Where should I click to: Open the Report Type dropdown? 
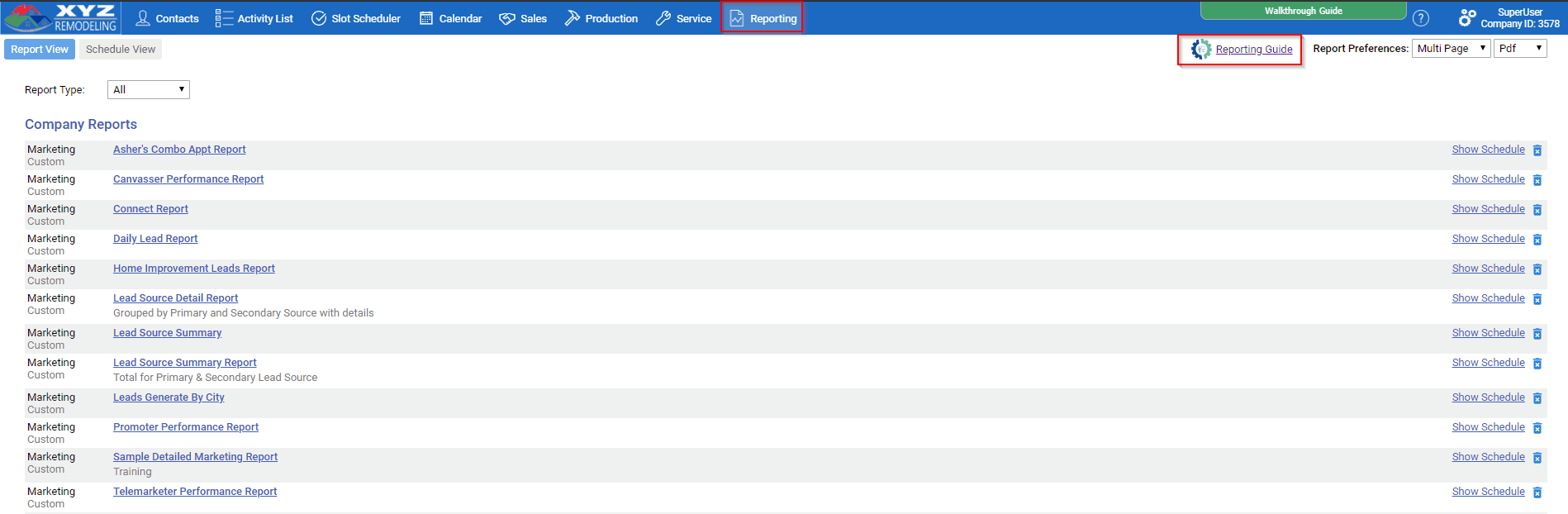click(149, 89)
